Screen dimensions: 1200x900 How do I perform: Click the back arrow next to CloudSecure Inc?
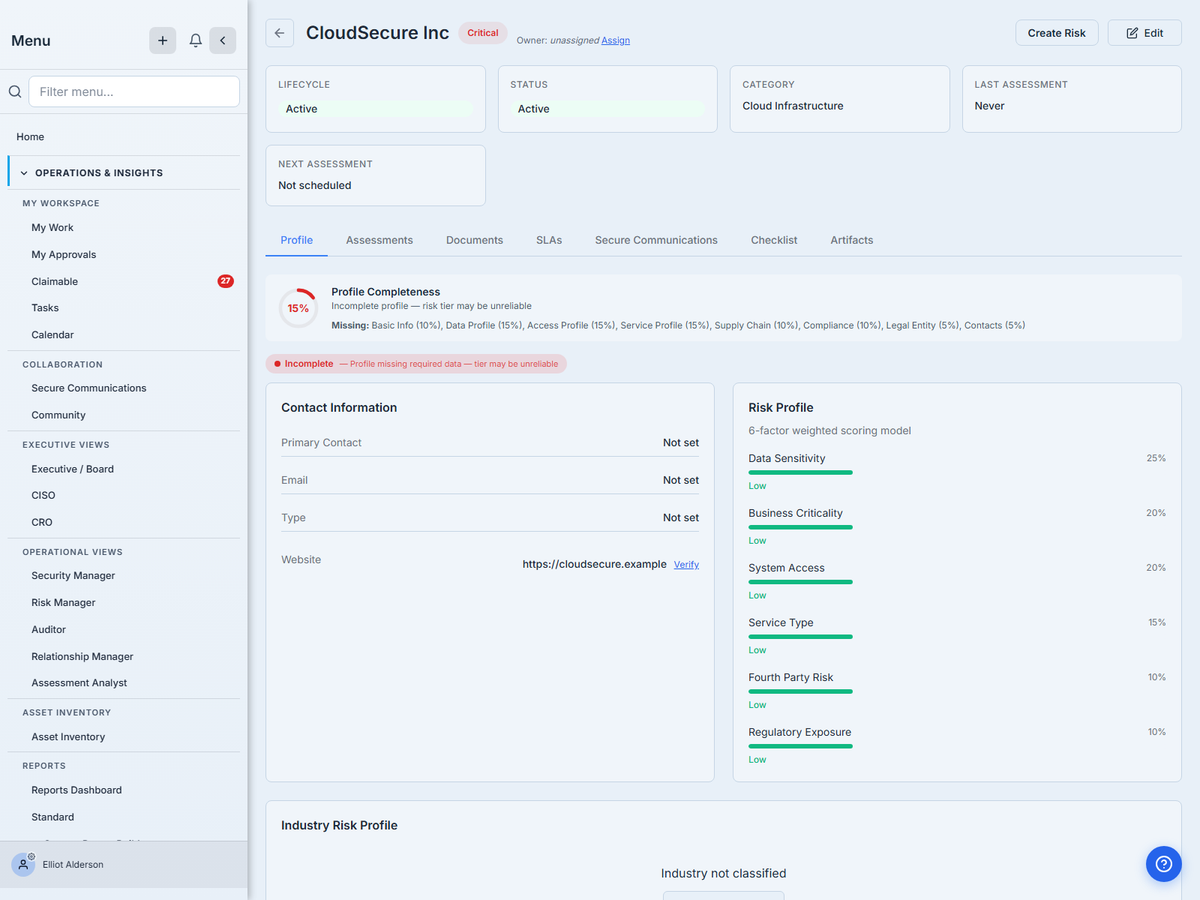(x=280, y=33)
